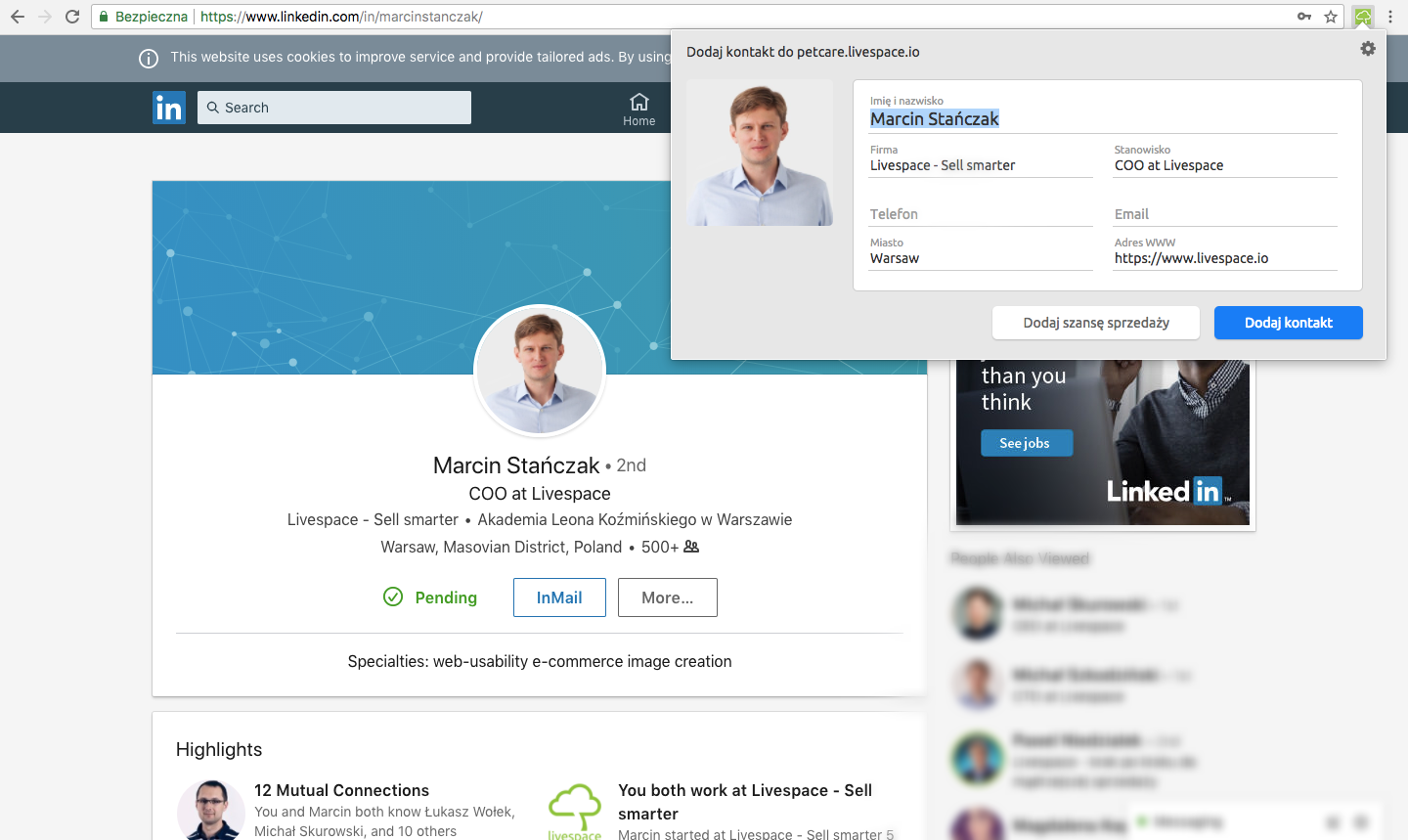Click the Livespace extension icon in the toolbar
The image size is (1408, 840).
tap(1363, 17)
